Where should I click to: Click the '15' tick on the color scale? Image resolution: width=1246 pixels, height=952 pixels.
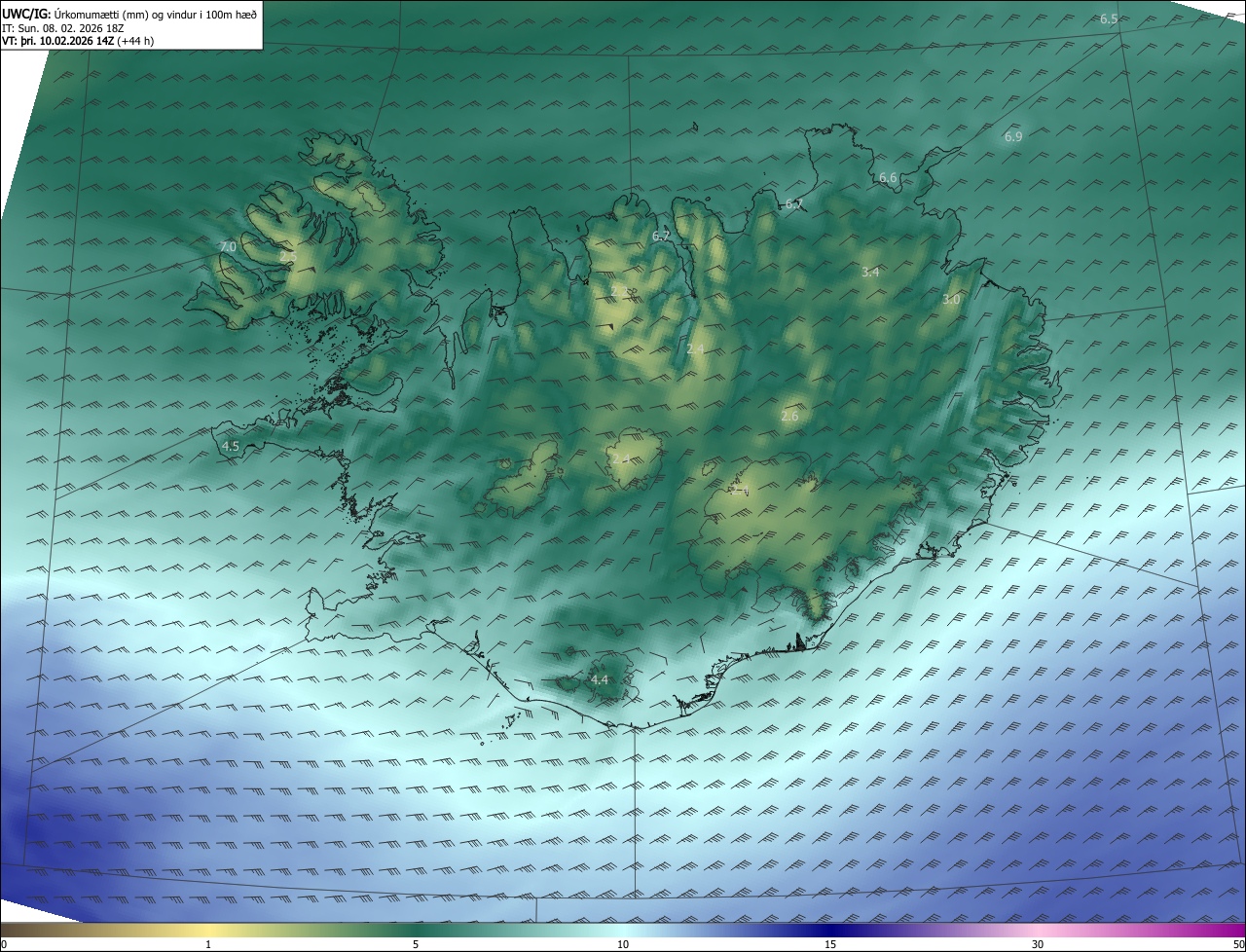[x=830, y=944]
